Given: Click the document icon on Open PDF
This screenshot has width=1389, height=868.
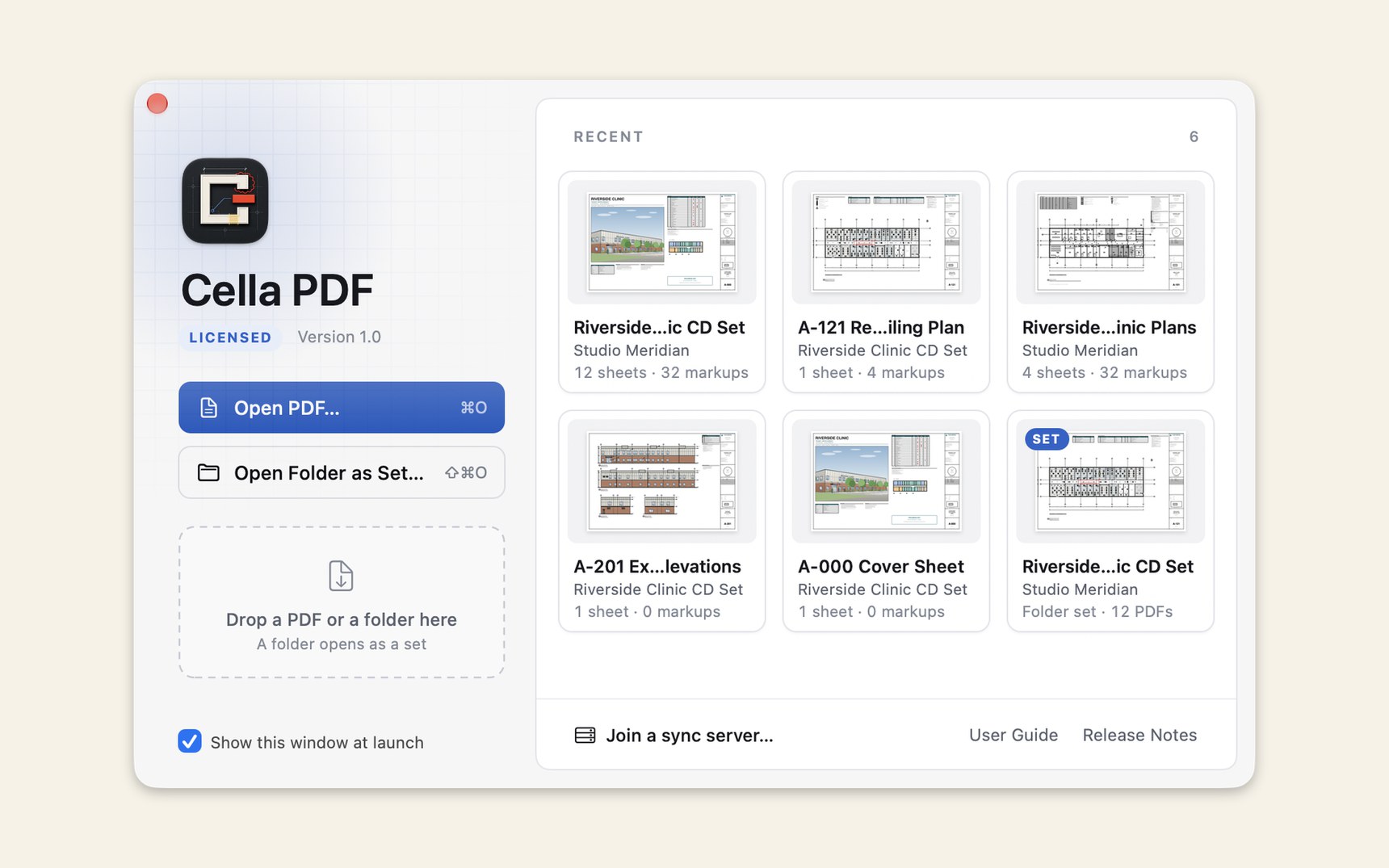Looking at the screenshot, I should 208,408.
